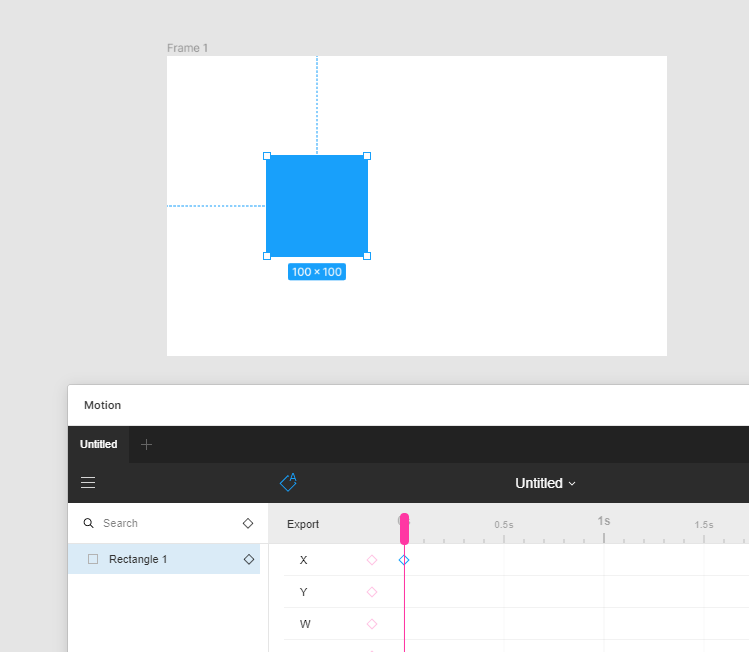The width and height of the screenshot is (749, 652).
Task: Toggle the Rectangle 1 layer checkbox icon
Action: [x=93, y=559]
